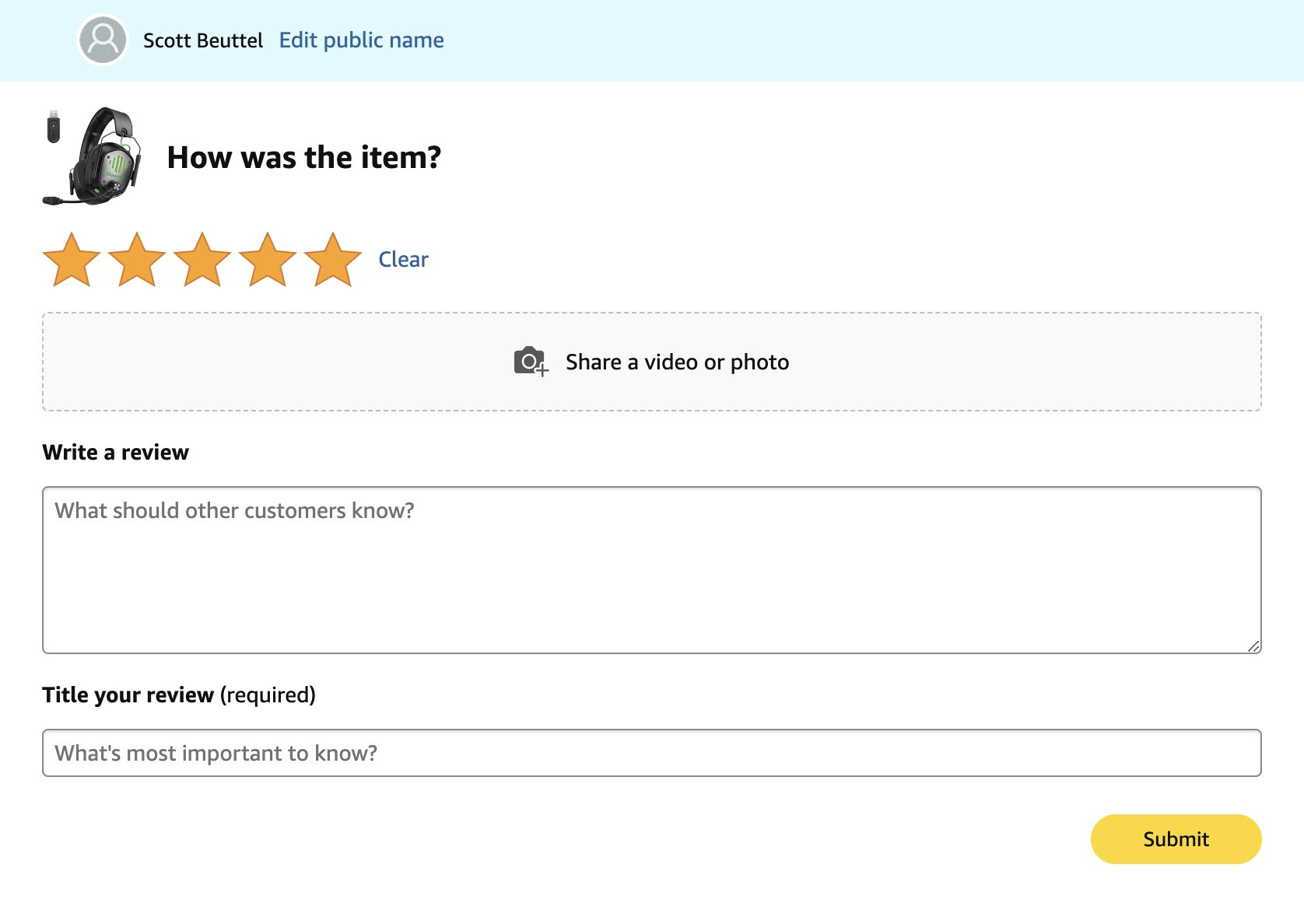The image size is (1304, 924).
Task: Submit the review
Action: 1176,839
